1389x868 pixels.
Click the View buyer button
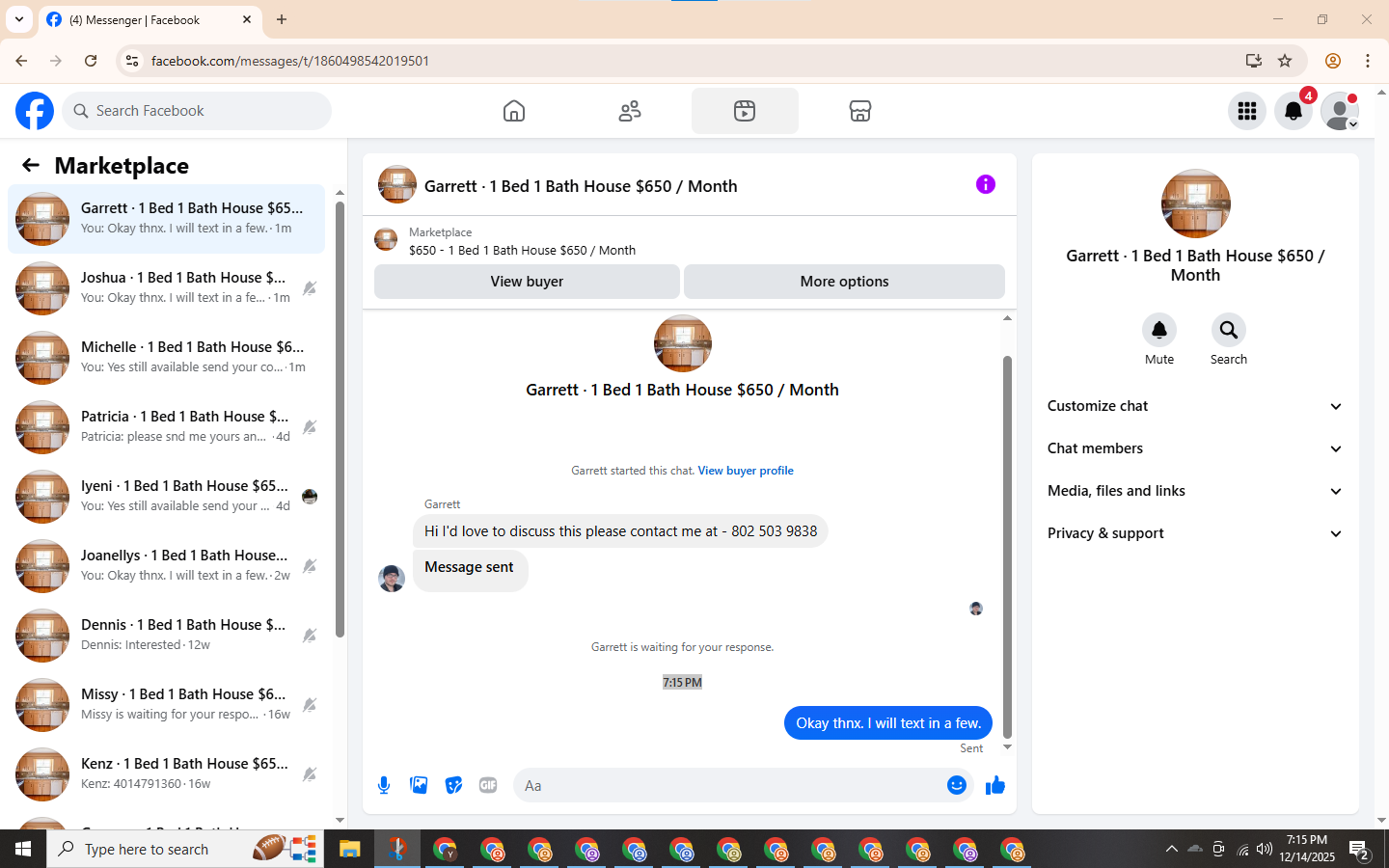click(x=527, y=282)
